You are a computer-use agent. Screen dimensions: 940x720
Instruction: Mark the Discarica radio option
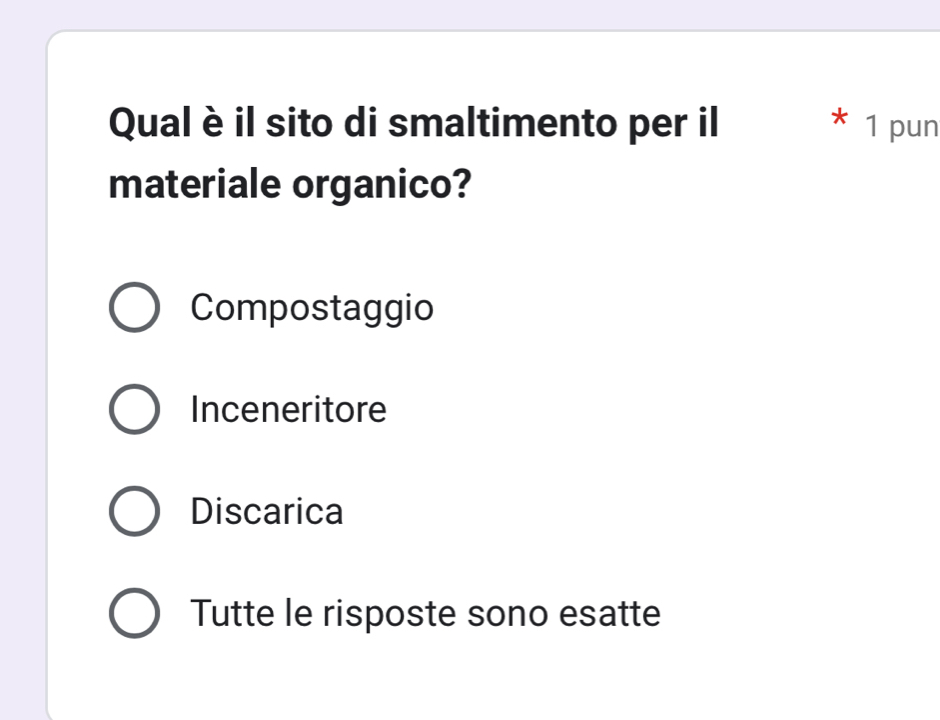coord(133,512)
